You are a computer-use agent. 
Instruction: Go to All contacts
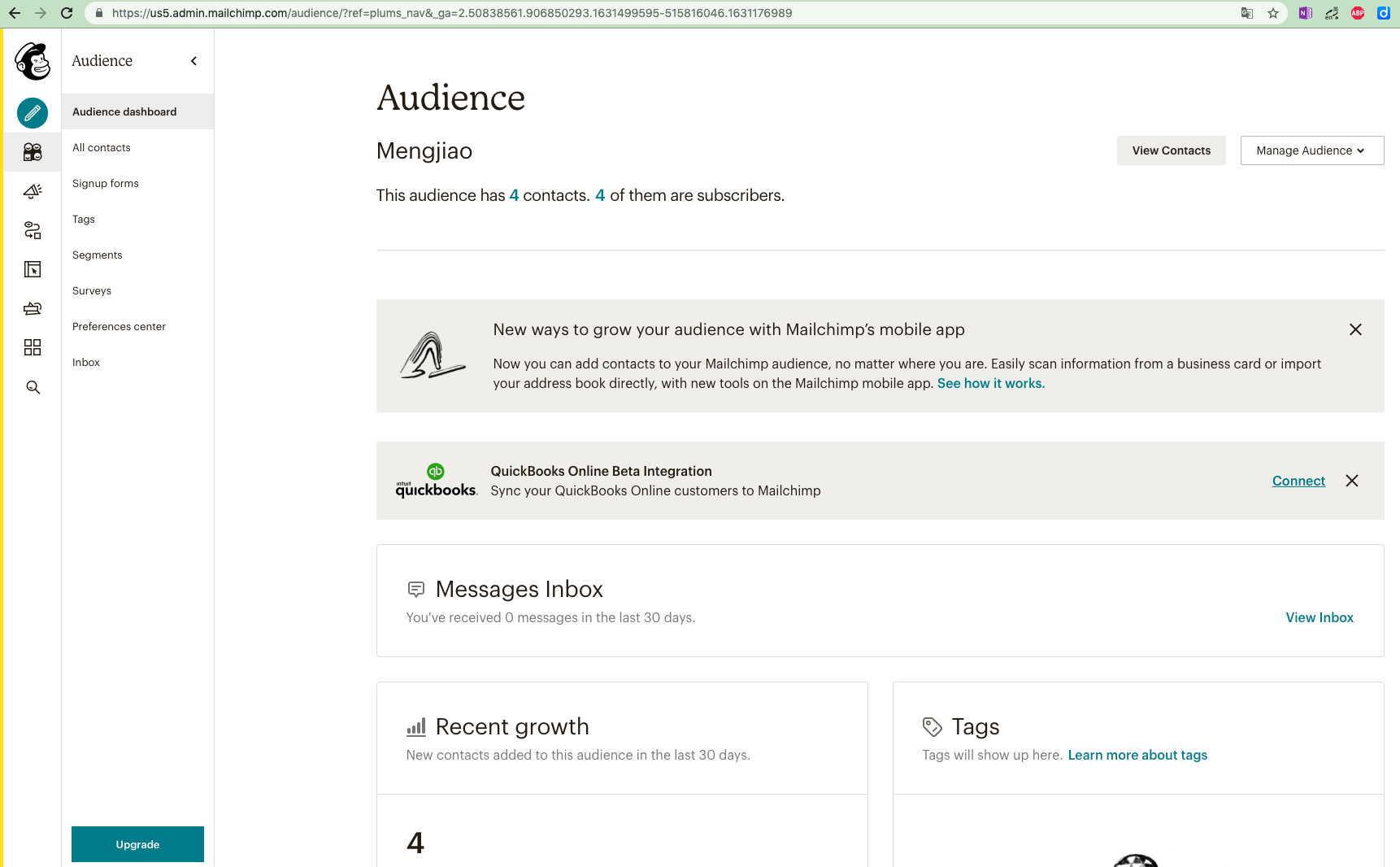coord(102,147)
